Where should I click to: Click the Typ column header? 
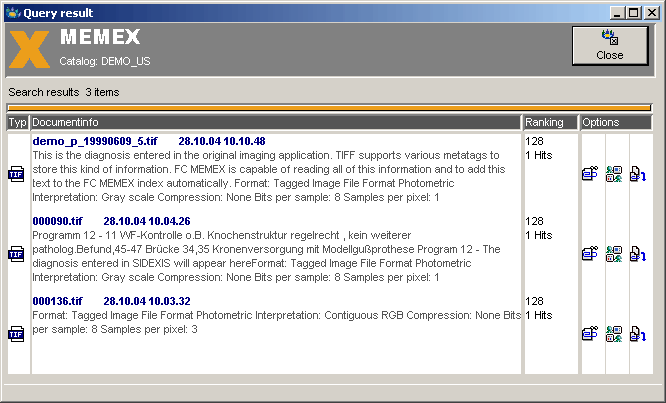18,122
